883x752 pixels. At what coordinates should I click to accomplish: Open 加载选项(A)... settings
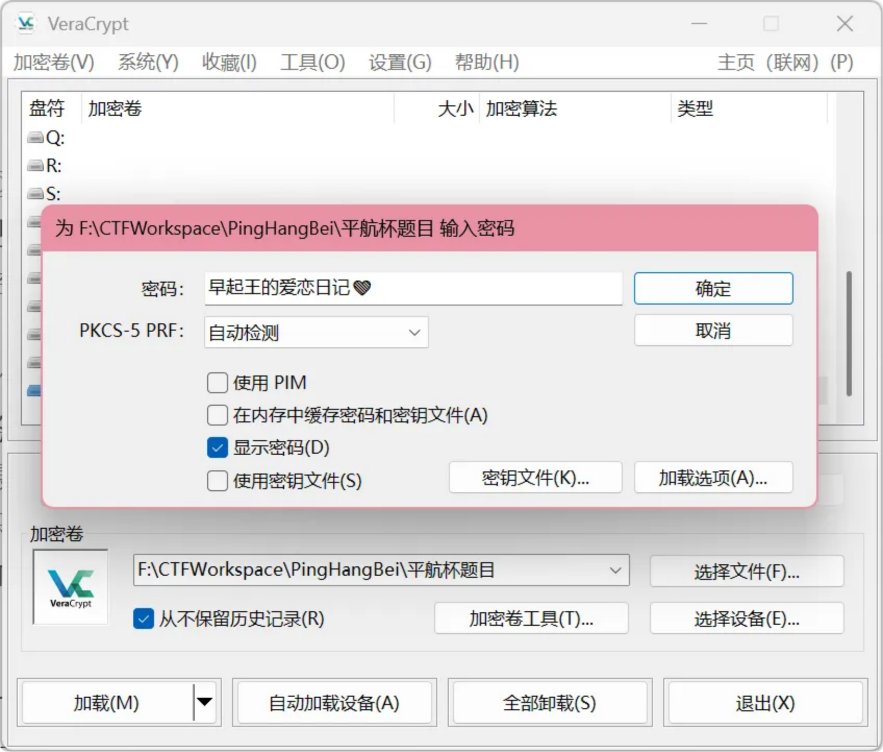713,478
